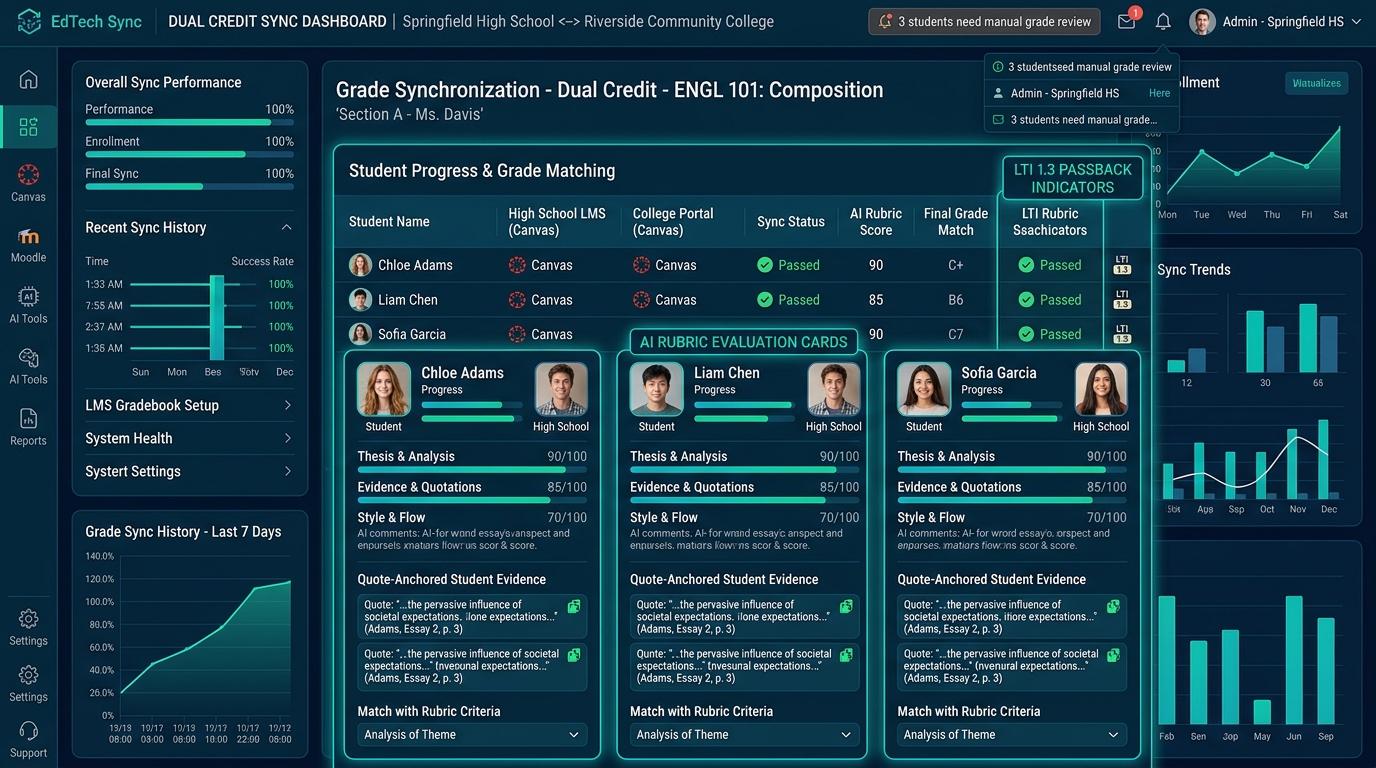Viewport: 1376px width, 768px height.
Task: Open the Analysis of Theme dropdown in Chloe Adams's card
Action: pyautogui.click(x=471, y=735)
